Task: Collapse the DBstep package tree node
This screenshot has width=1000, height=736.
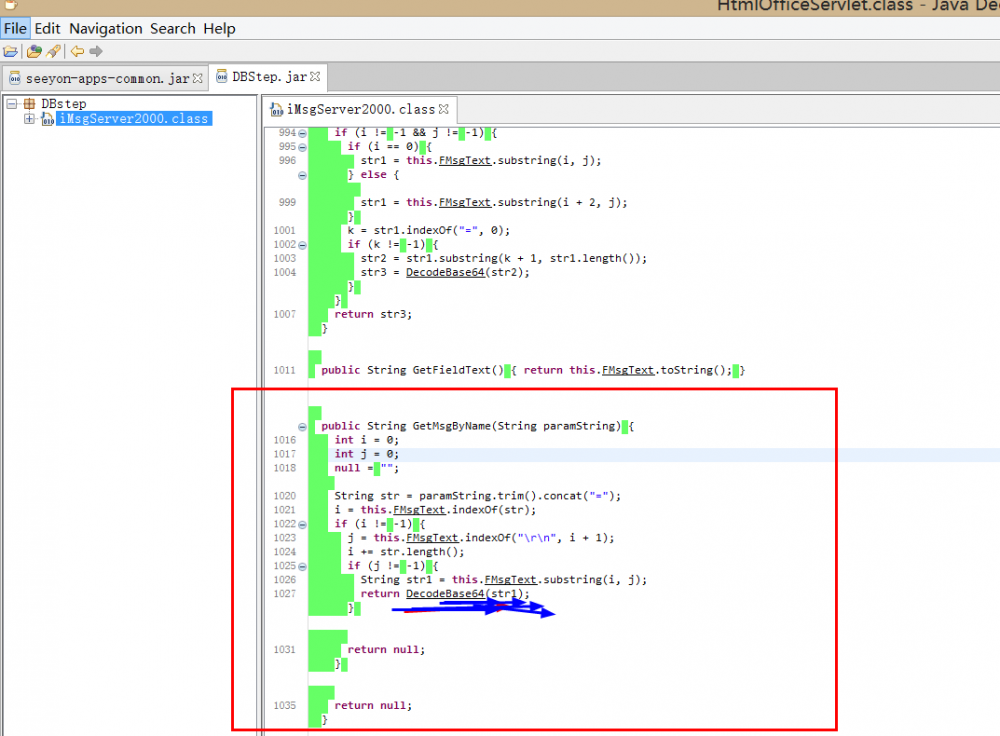Action: tap(11, 103)
